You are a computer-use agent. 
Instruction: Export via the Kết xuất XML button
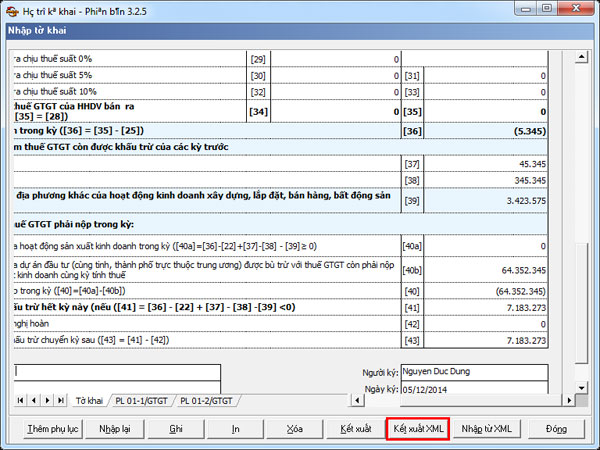pos(418,429)
